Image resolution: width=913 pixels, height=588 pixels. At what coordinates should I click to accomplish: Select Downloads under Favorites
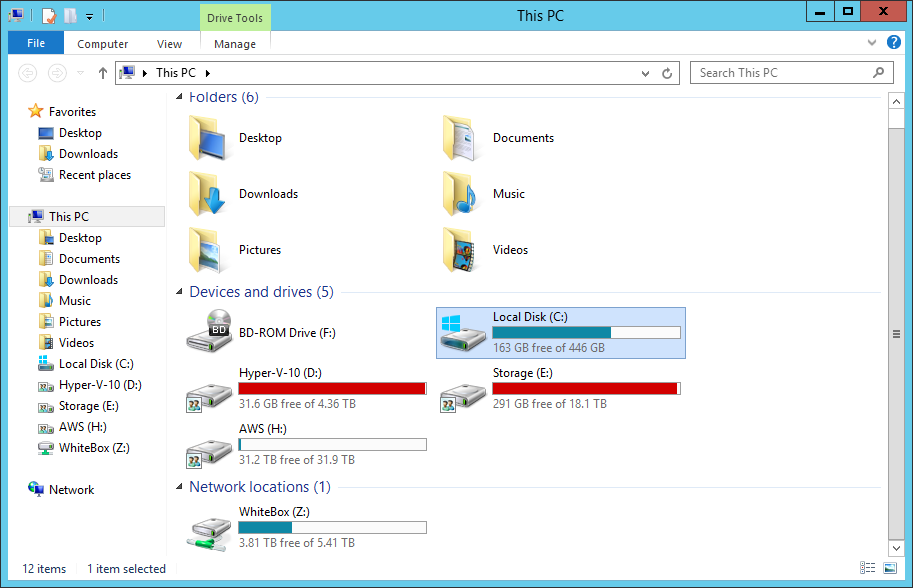(88, 154)
